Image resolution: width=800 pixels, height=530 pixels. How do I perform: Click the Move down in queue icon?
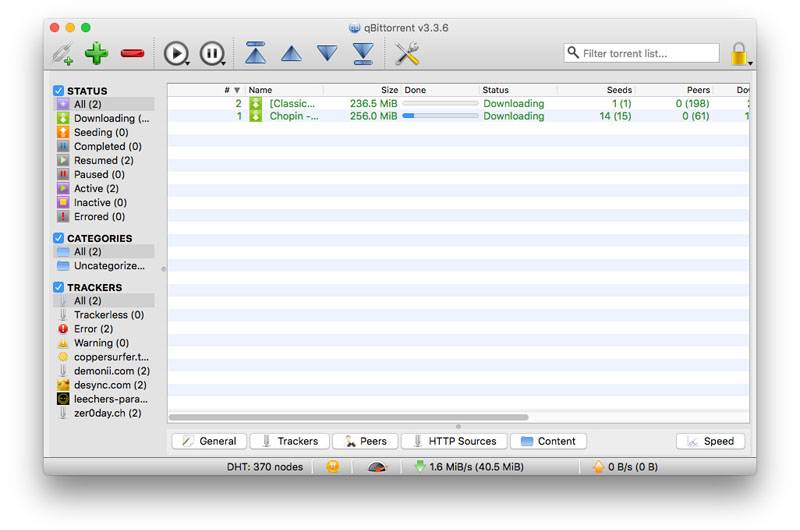(x=327, y=53)
